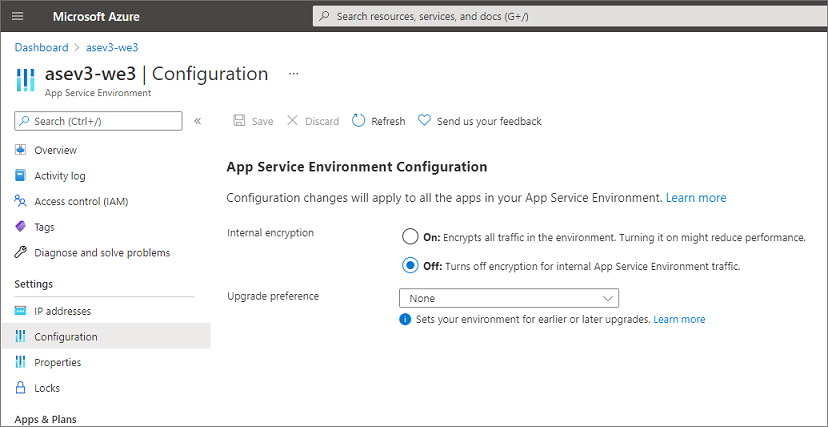
Task: Open Activity log from sidebar icon
Action: [21, 176]
